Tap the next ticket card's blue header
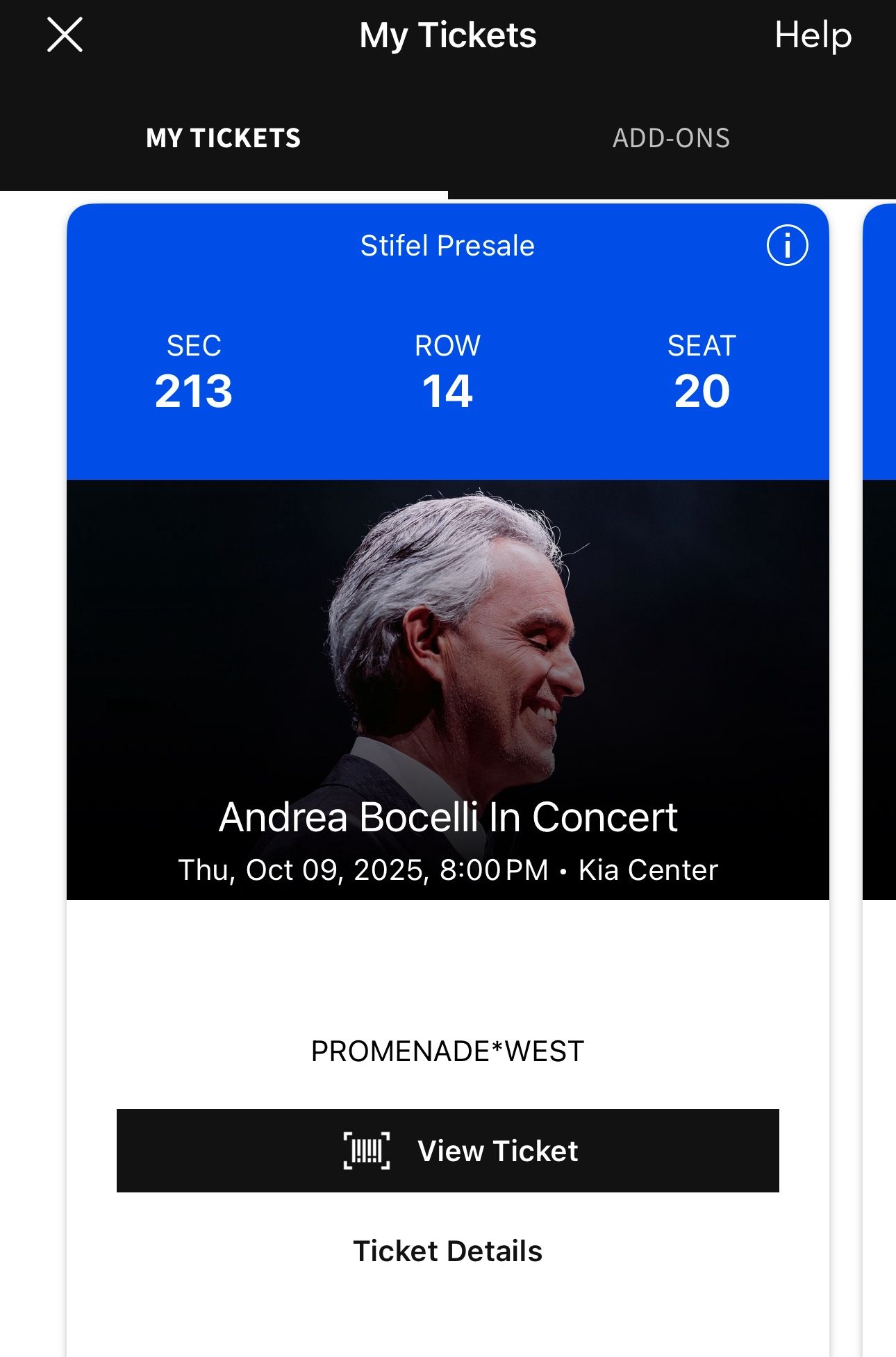Viewport: 896px width, 1357px height. tap(881, 340)
